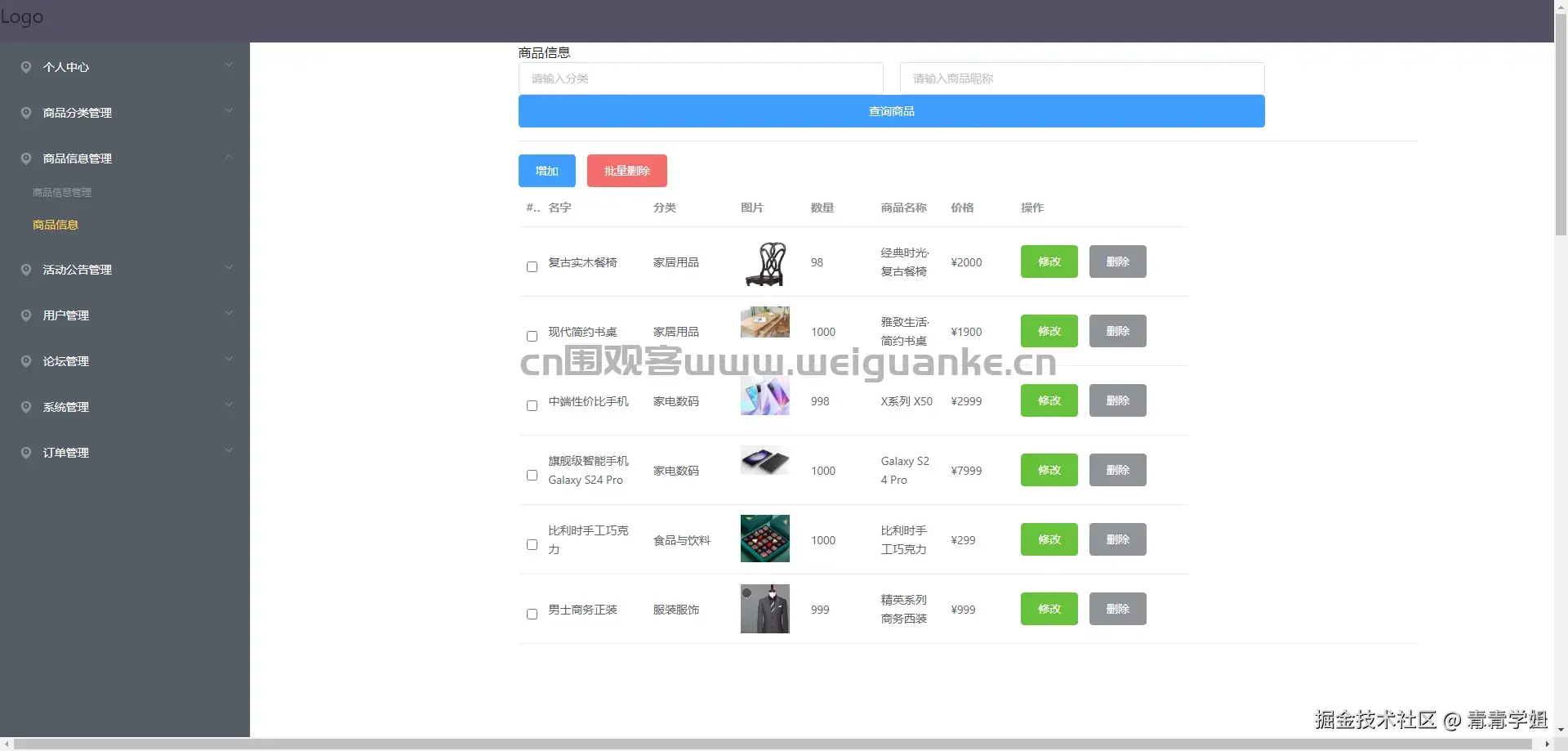Screen dimensions: 1568x751
Task: Check the box for 比利时手工巧克力
Action: 532,544
